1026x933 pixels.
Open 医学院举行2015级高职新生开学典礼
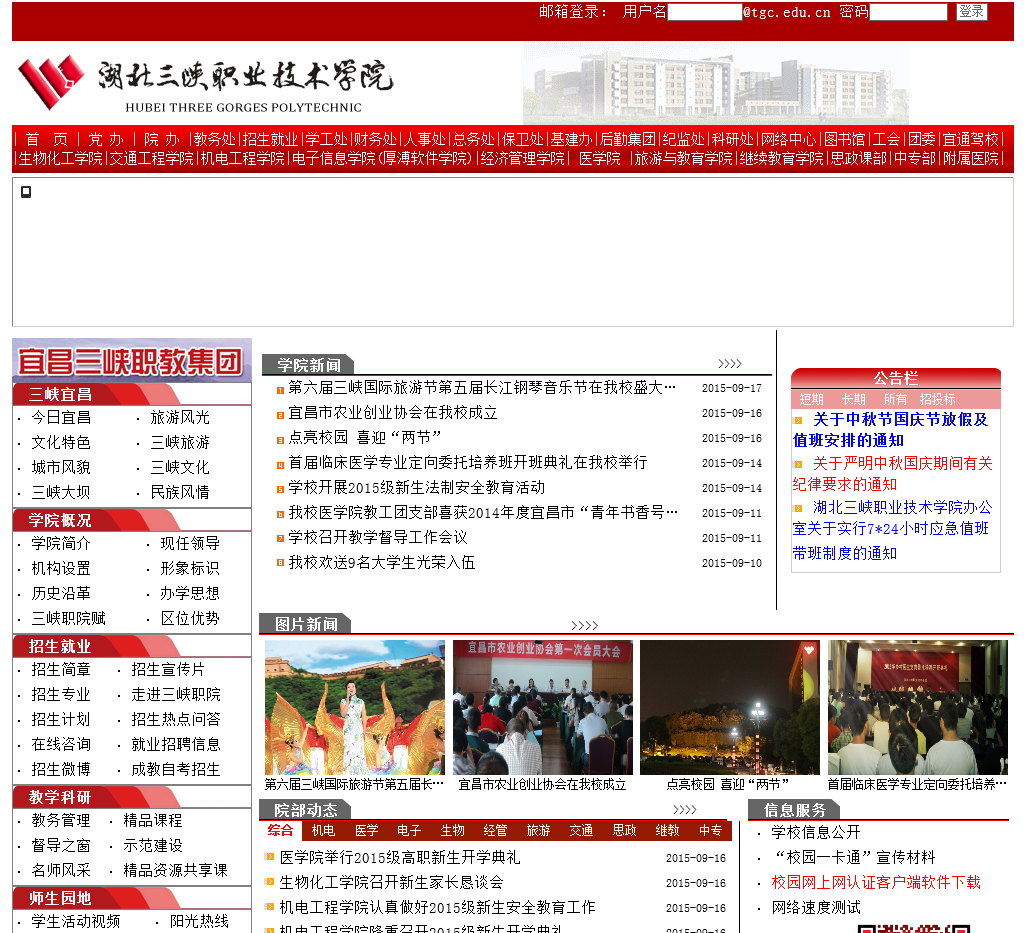[x=400, y=858]
